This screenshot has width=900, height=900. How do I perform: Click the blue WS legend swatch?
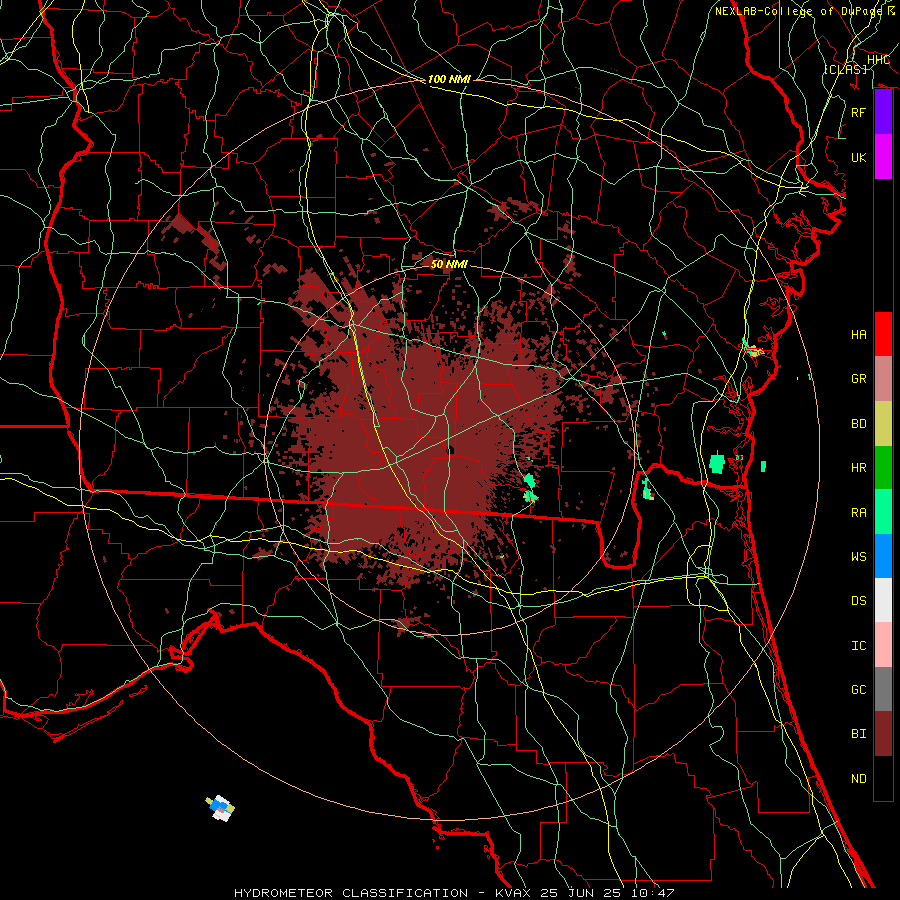tap(883, 556)
